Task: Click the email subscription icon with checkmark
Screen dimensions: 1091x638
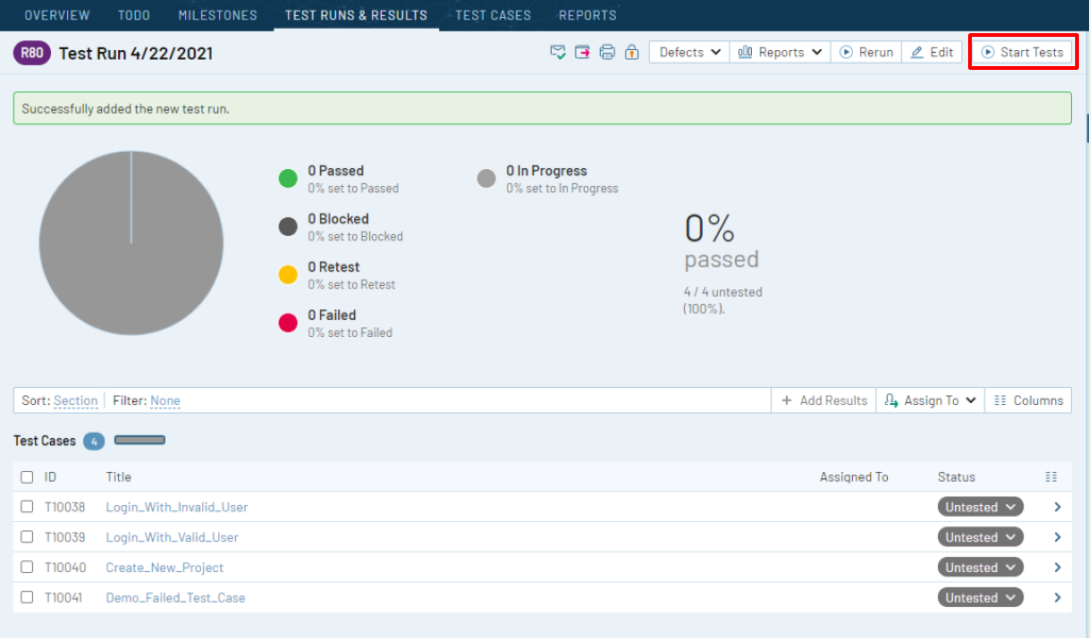Action: [x=558, y=52]
